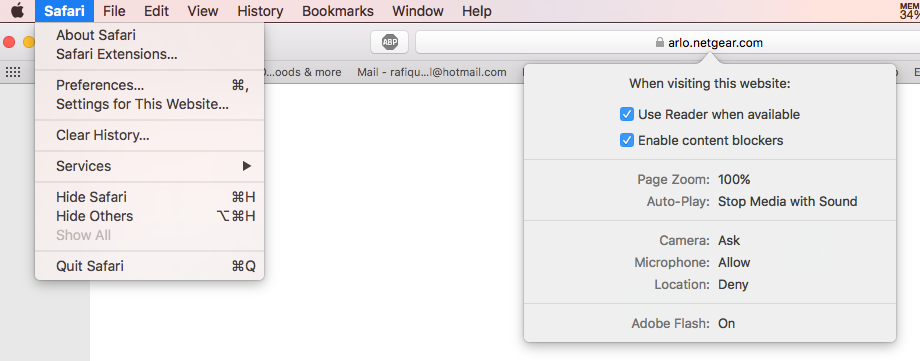Click the Adblock Plus ABP toolbar icon
The image size is (920, 361).
coord(390,42)
